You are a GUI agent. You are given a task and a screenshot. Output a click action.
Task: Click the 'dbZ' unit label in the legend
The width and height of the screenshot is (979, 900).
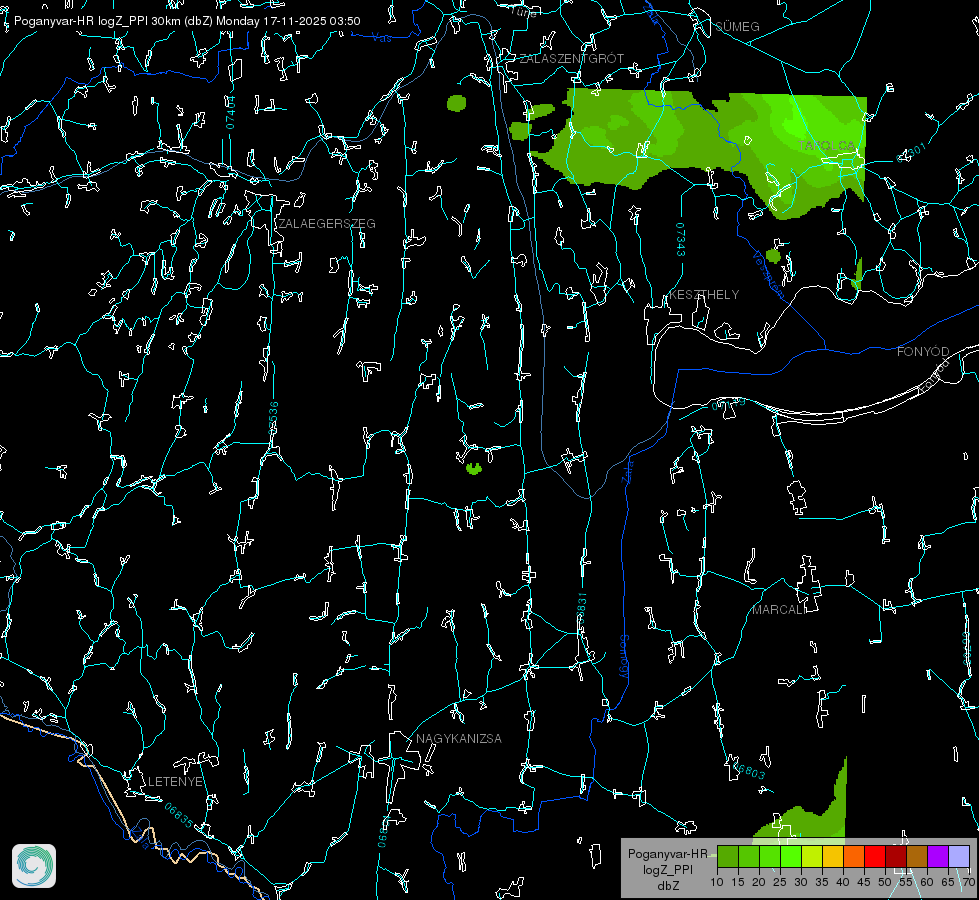point(668,886)
